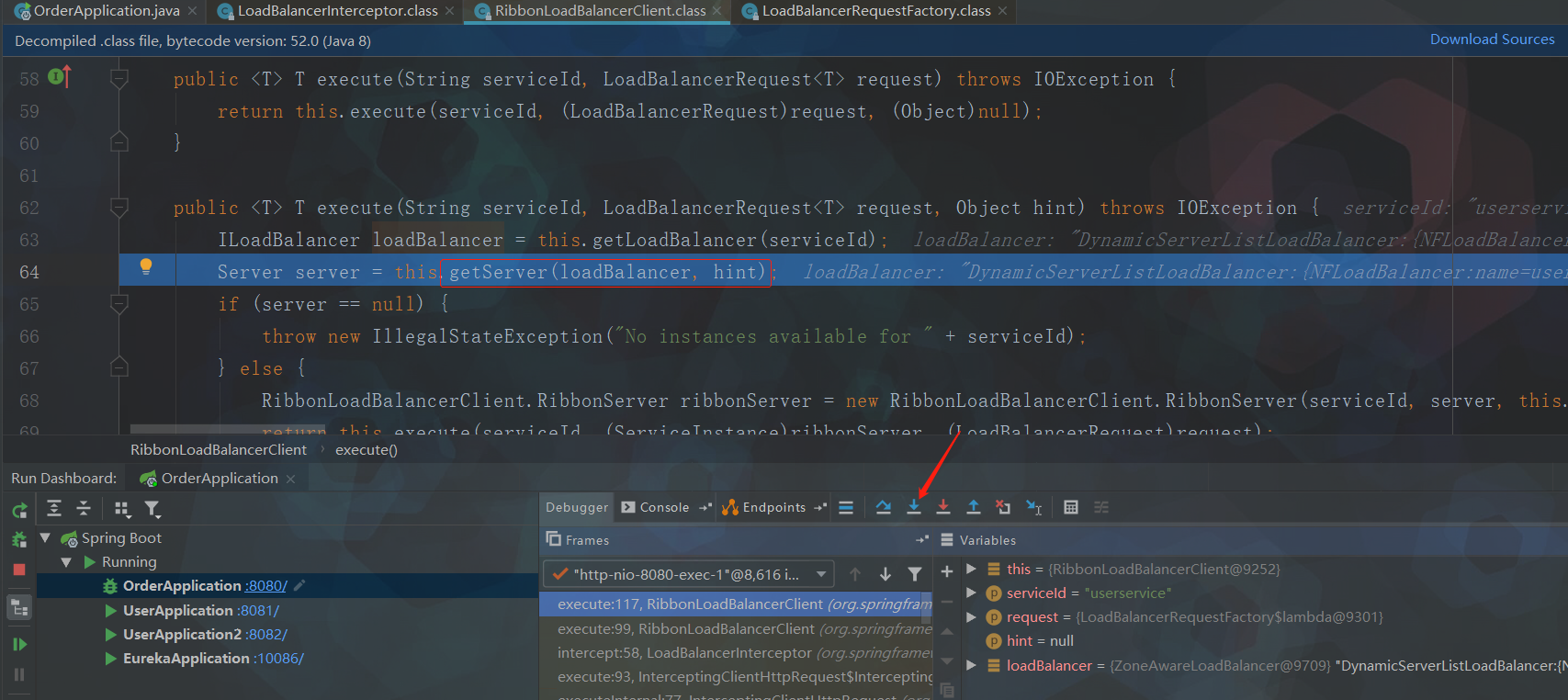Stop the application with the red square
Viewport: 1568px width, 700px height.
pyautogui.click(x=19, y=570)
